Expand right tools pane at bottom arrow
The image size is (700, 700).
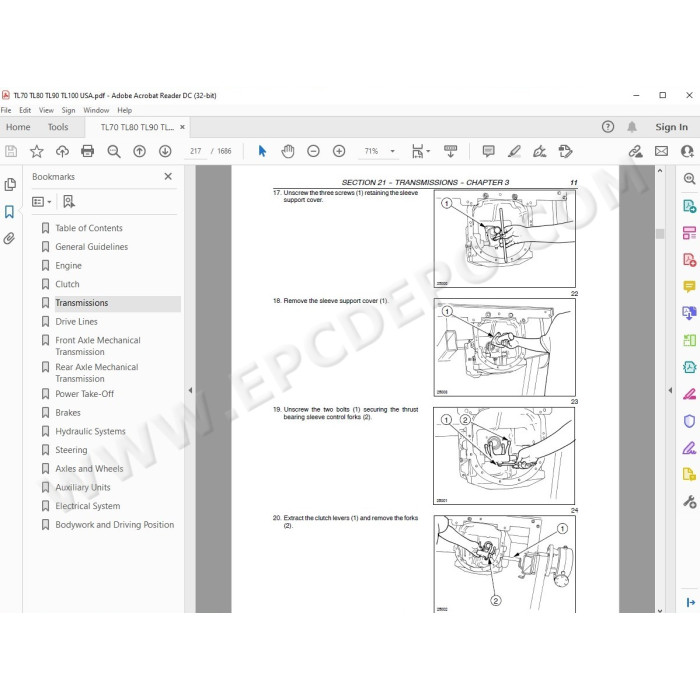tap(690, 602)
